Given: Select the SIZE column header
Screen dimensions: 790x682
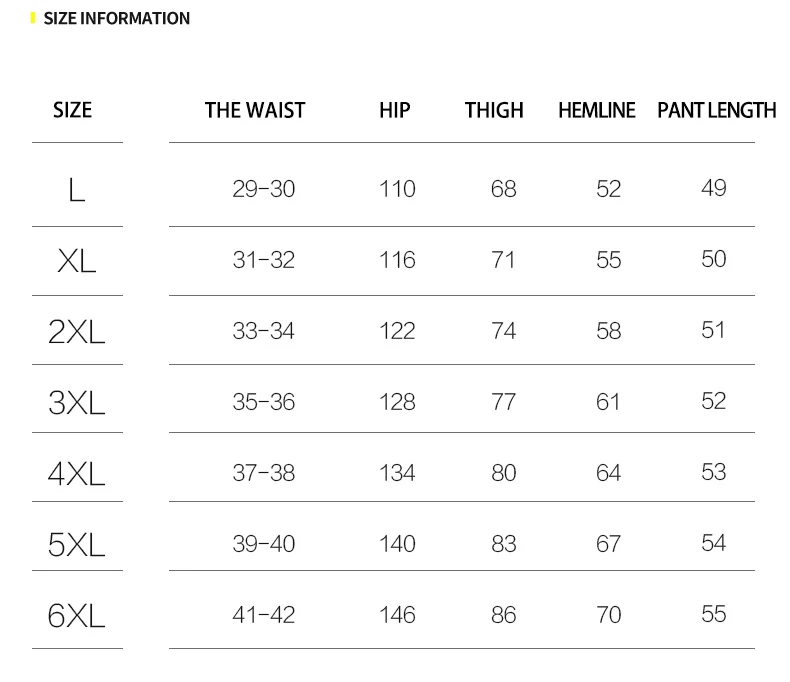Looking at the screenshot, I should [72, 110].
